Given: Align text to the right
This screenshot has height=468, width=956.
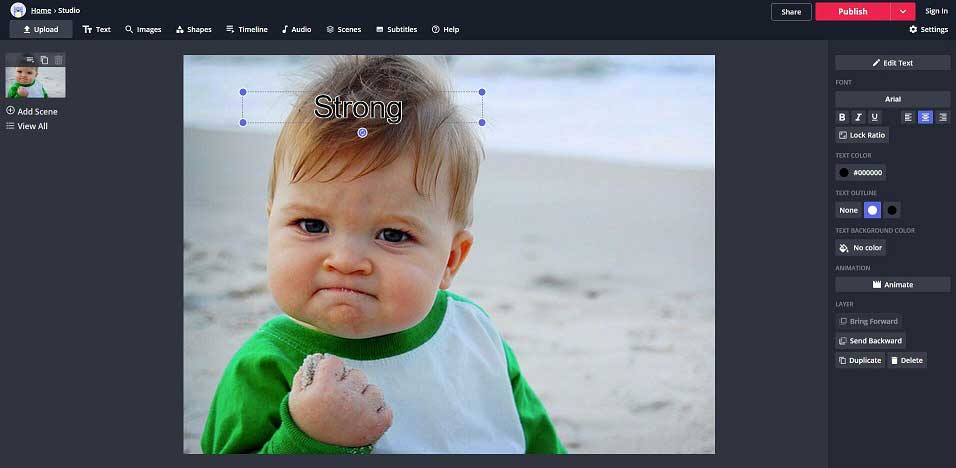Looking at the screenshot, I should pyautogui.click(x=942, y=117).
